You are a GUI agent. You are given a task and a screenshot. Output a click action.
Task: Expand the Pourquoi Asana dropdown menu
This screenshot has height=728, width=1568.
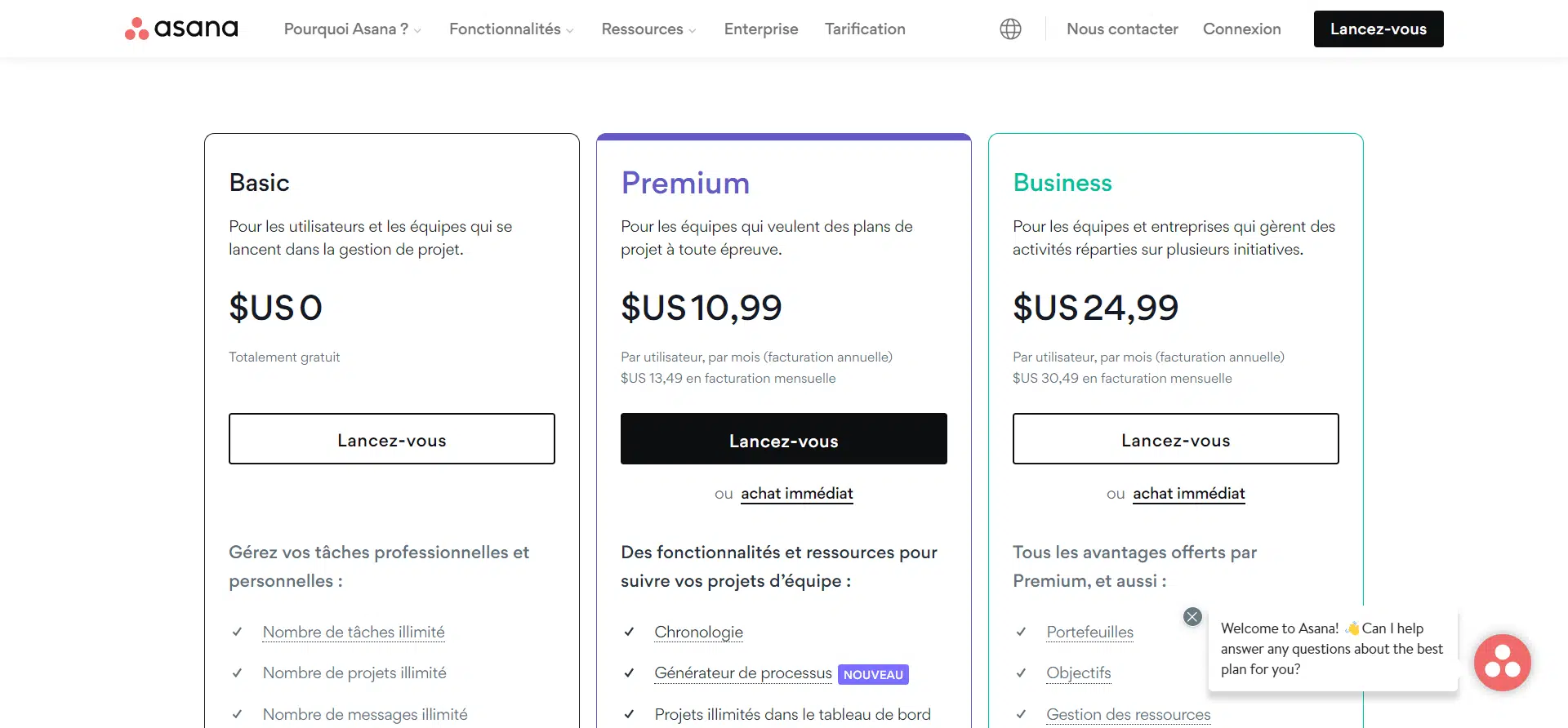(x=352, y=29)
